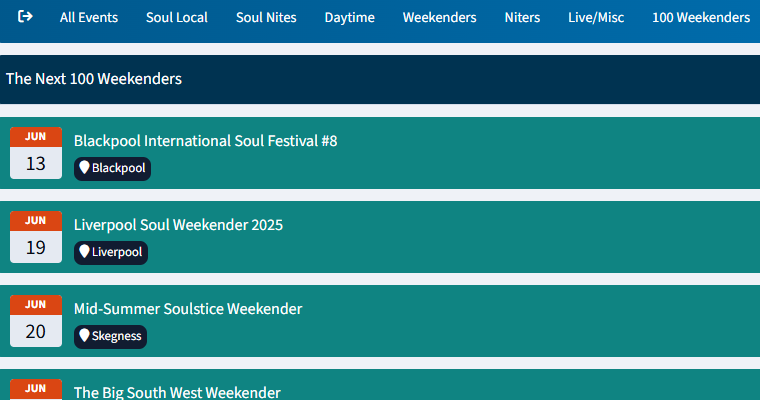
Task: Click the June 20 calendar date icon
Action: [36, 321]
